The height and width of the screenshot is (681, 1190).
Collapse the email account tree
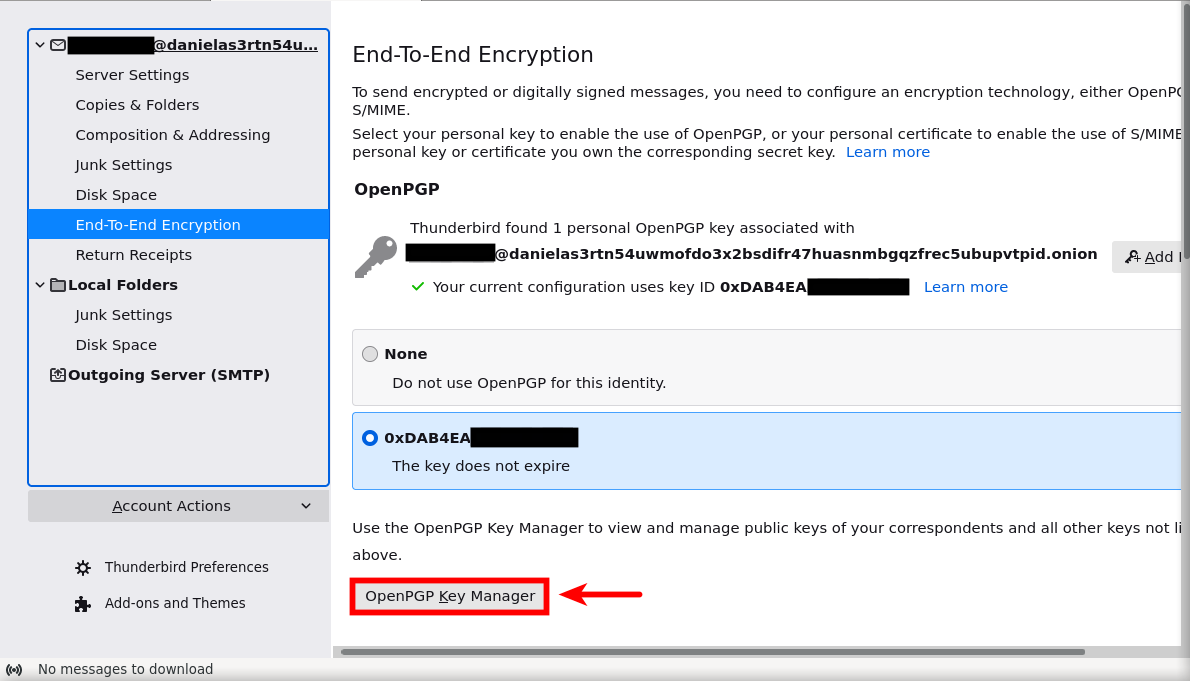40,45
